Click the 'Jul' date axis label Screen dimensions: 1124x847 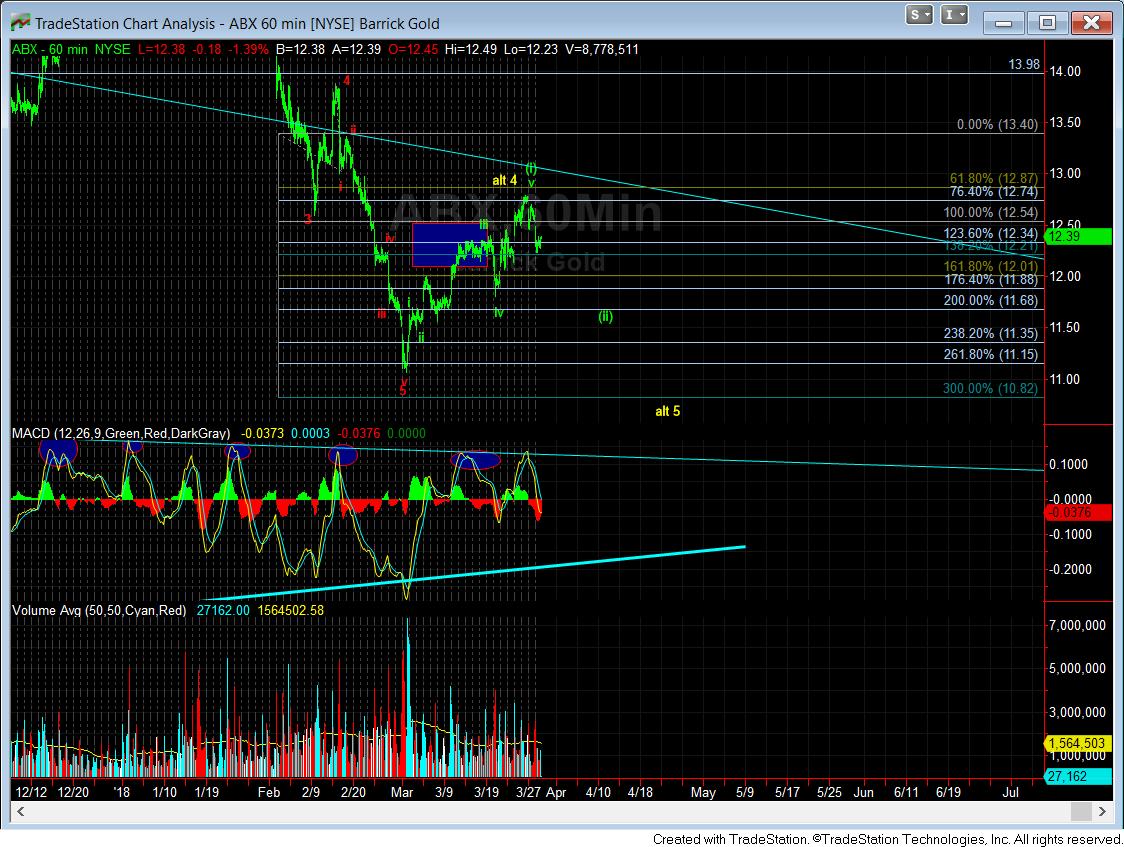point(1011,793)
